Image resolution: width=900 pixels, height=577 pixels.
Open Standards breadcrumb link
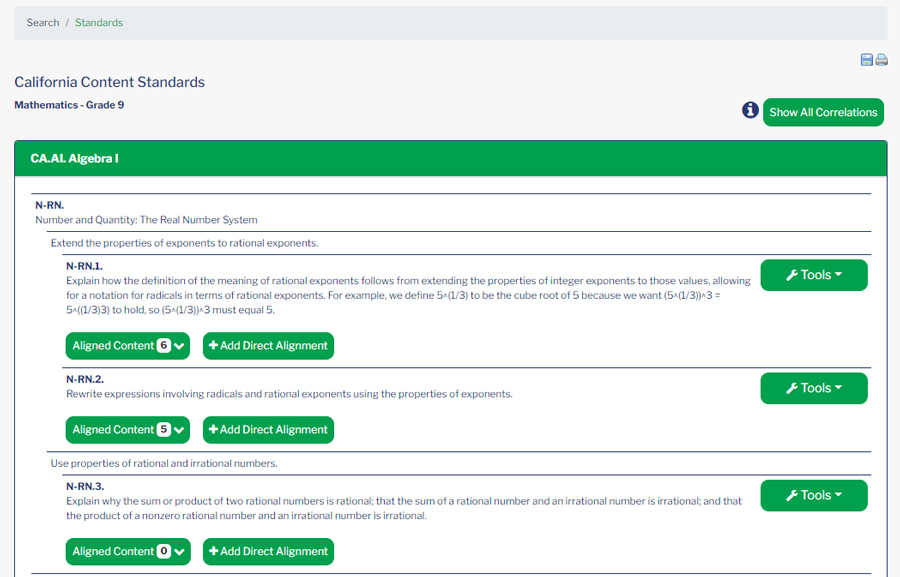[x=99, y=22]
